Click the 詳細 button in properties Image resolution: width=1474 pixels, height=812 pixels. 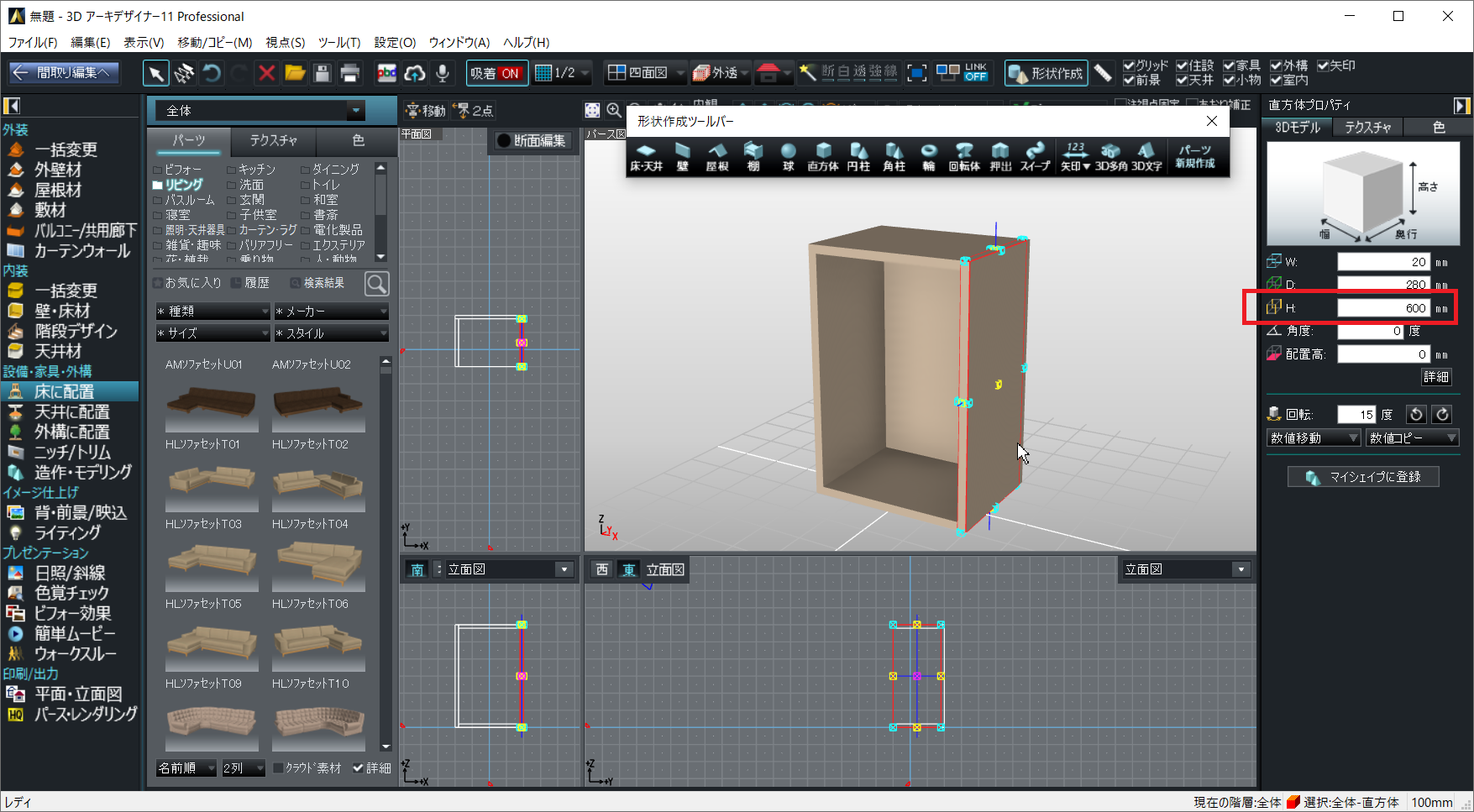tap(1436, 377)
